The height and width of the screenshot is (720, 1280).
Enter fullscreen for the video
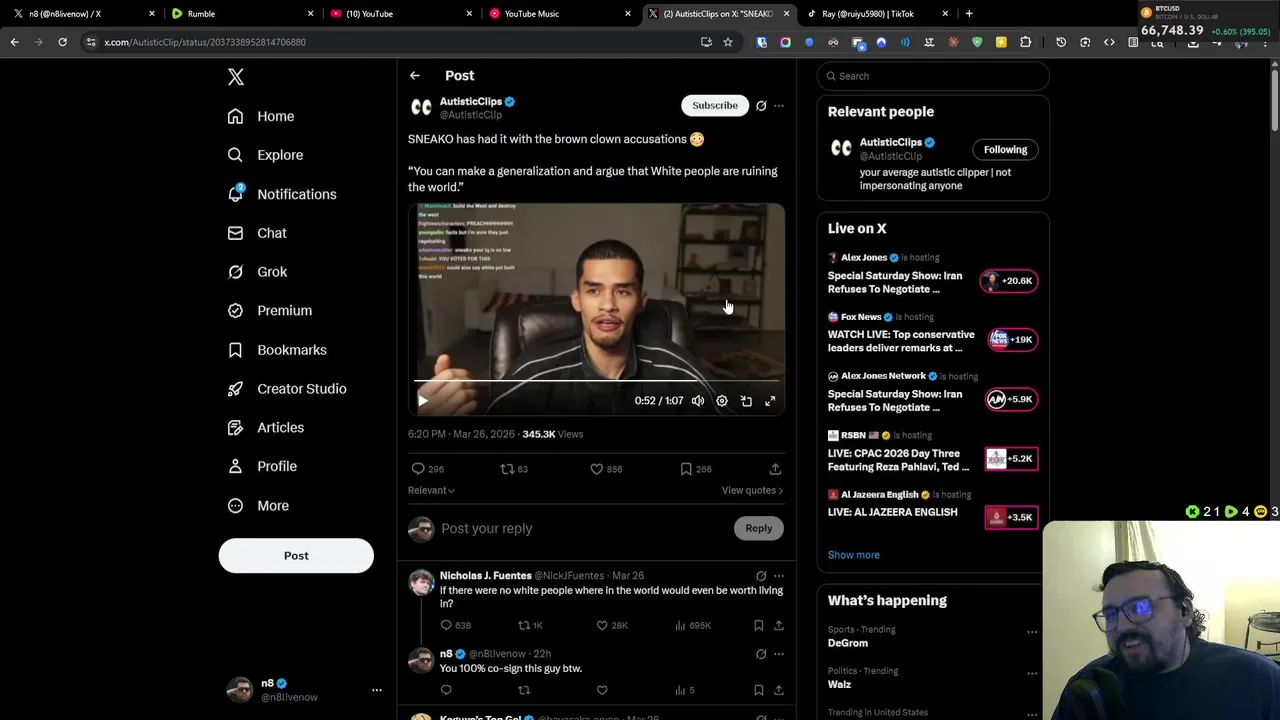point(770,401)
